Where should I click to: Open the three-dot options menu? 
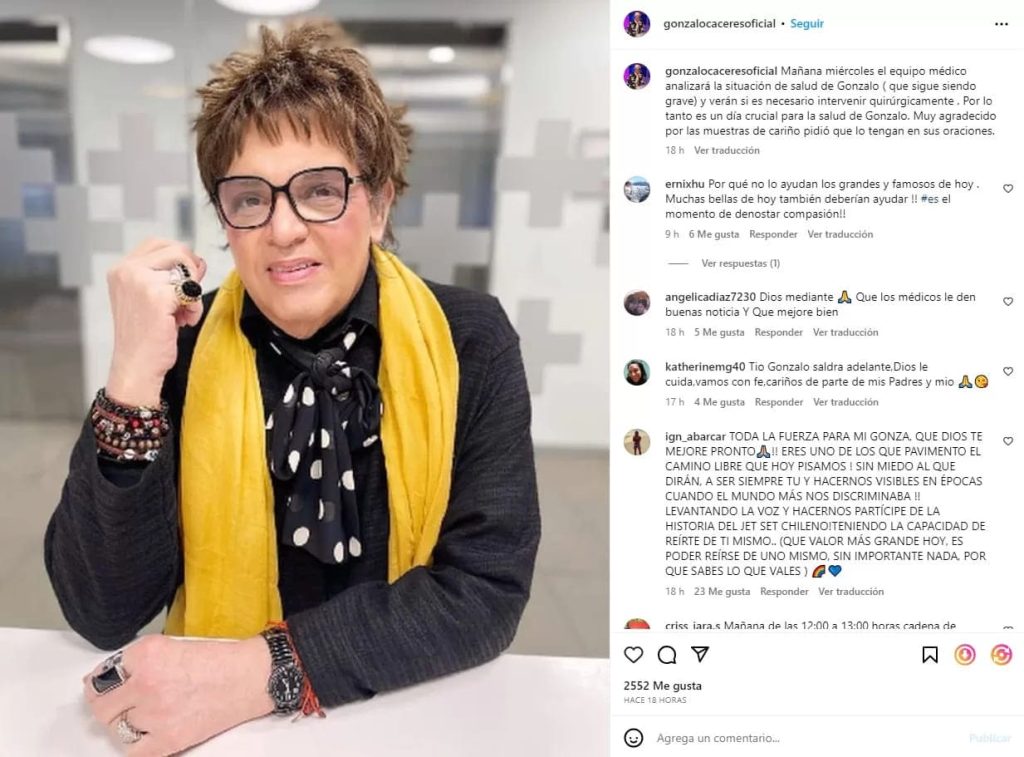1001,24
